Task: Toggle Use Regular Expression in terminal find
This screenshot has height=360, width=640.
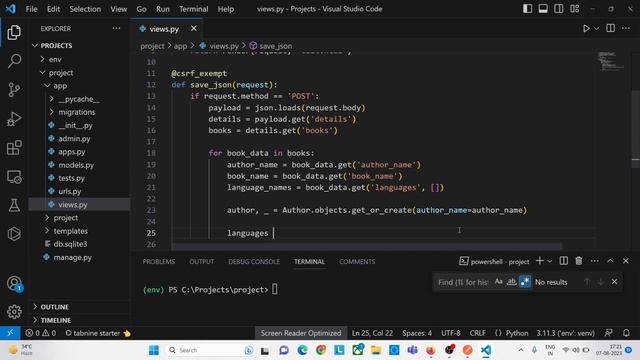Action: click(525, 282)
